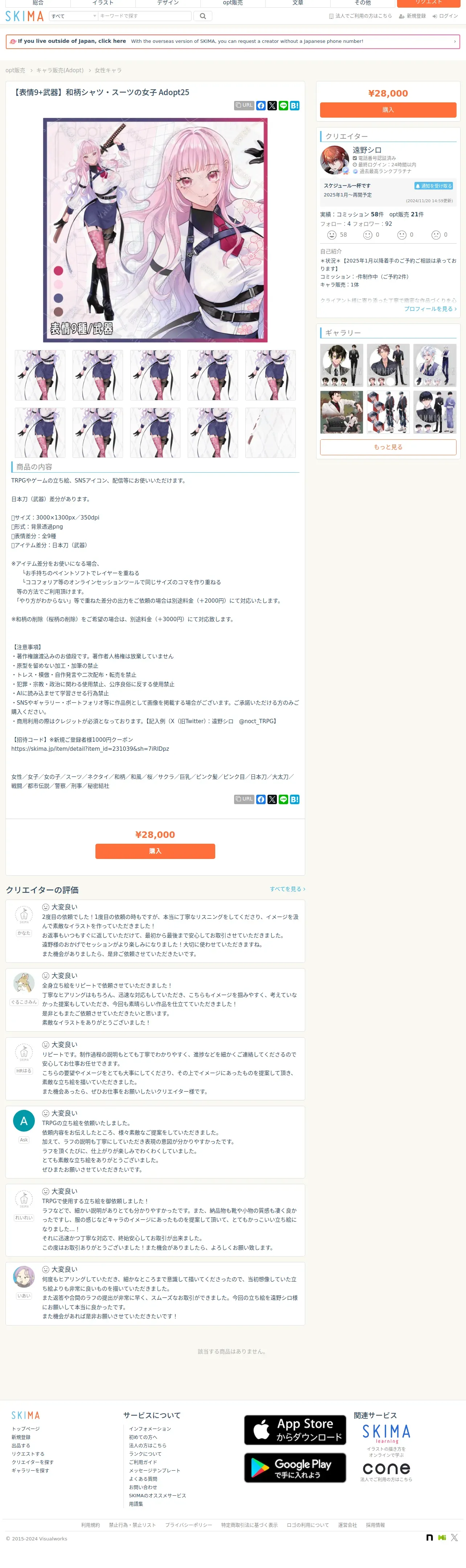Expand the overseas SKIMA banner chevron

[454, 41]
